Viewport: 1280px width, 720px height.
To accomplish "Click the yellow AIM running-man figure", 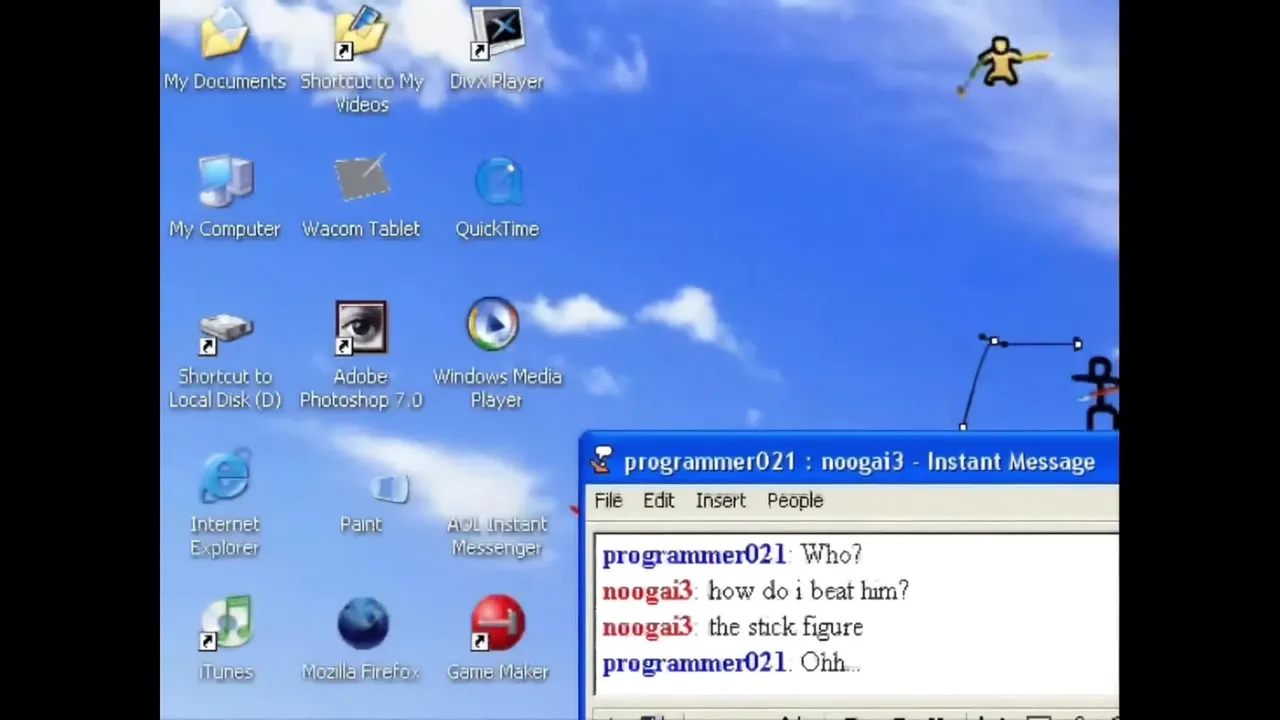I will tap(1003, 64).
